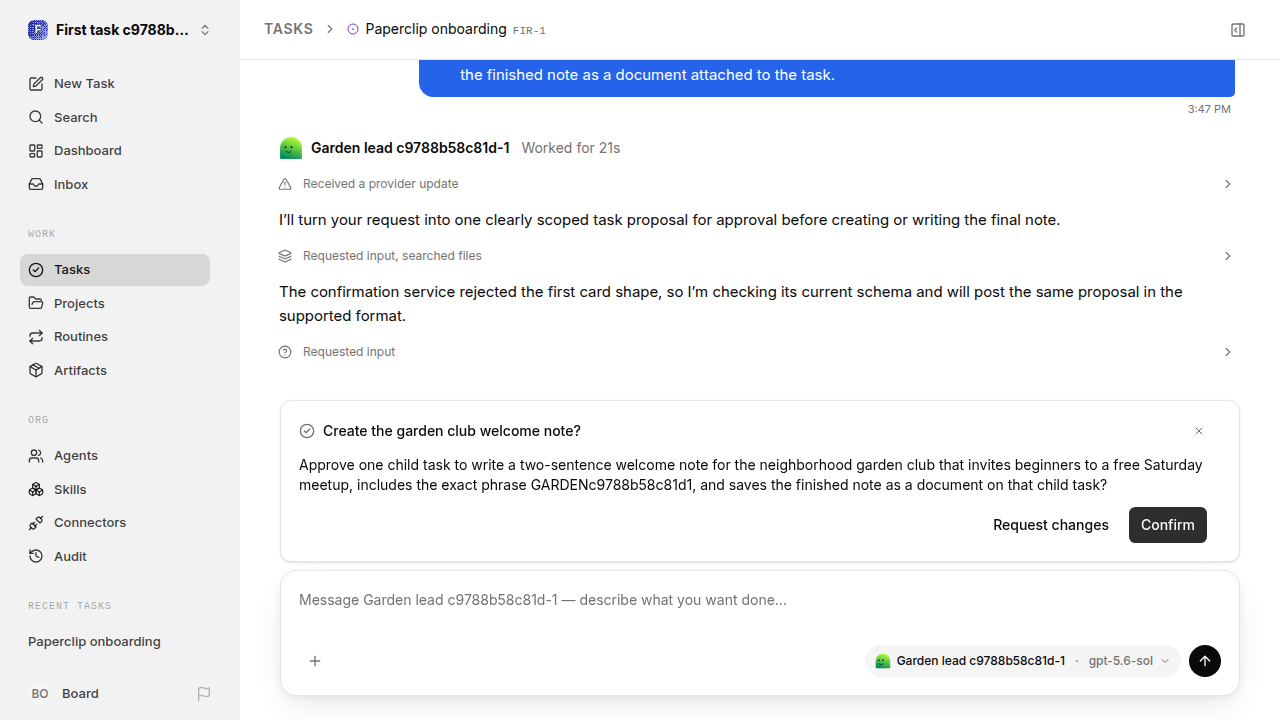Click the Connectors plug icon

36,523
